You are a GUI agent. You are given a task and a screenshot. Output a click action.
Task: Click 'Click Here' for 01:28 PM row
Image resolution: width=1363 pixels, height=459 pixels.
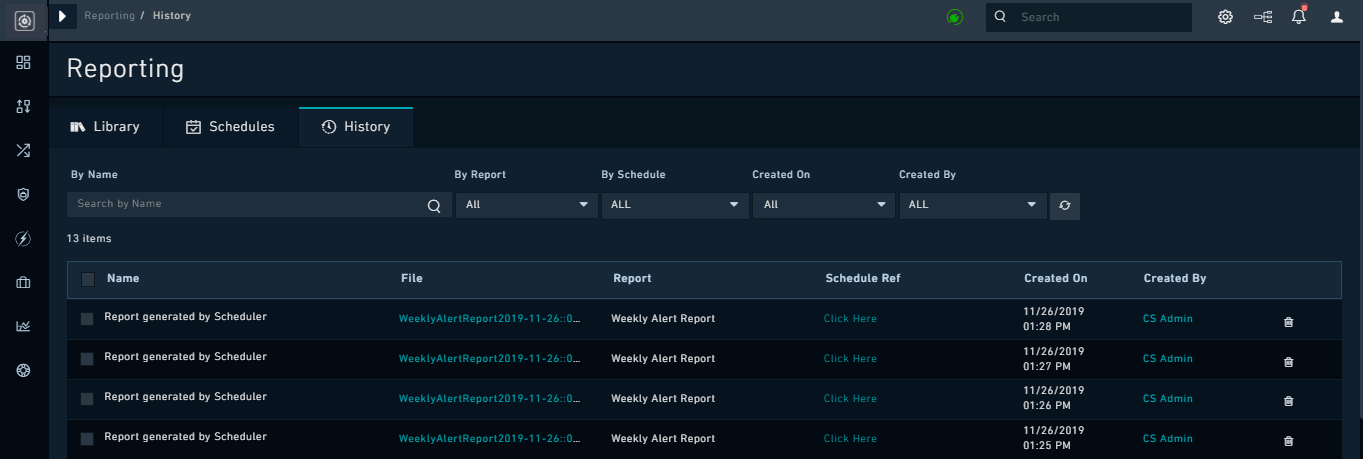click(850, 319)
